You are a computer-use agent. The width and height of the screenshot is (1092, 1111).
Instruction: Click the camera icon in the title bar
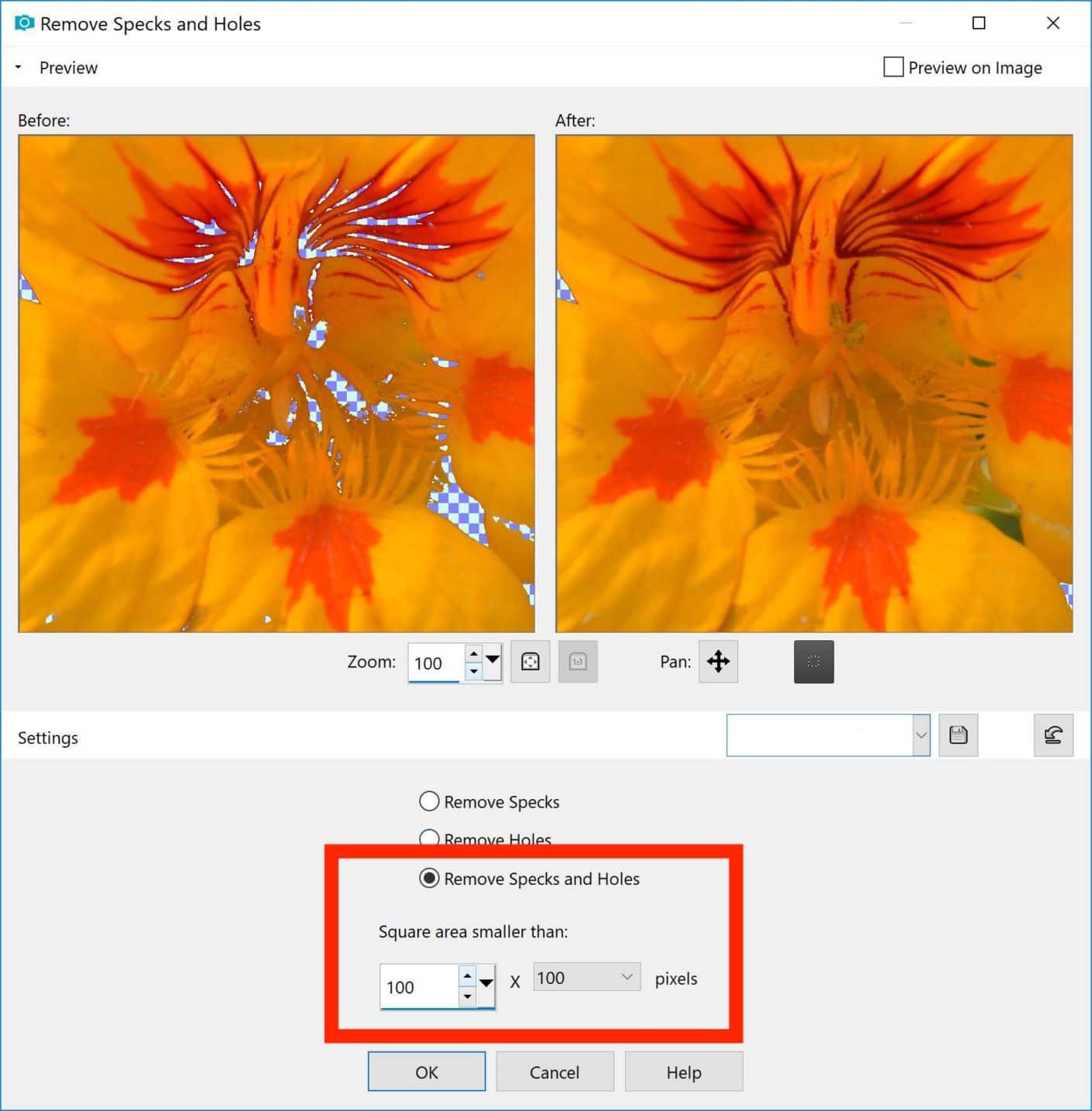[x=24, y=23]
